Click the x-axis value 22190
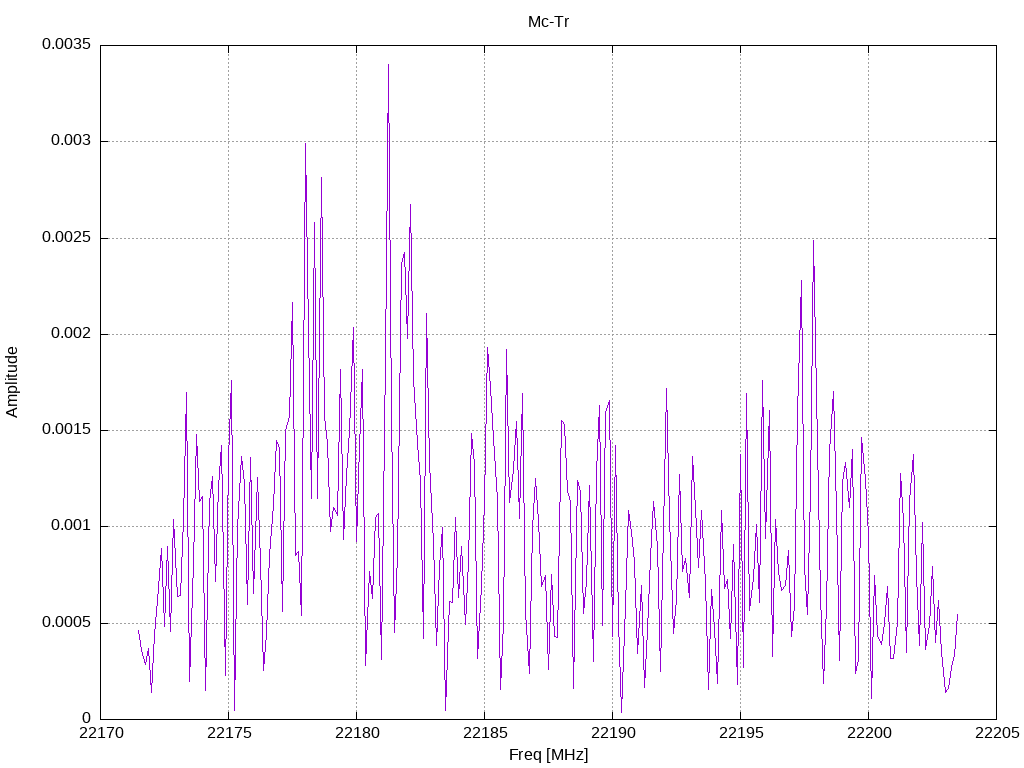 [613, 733]
